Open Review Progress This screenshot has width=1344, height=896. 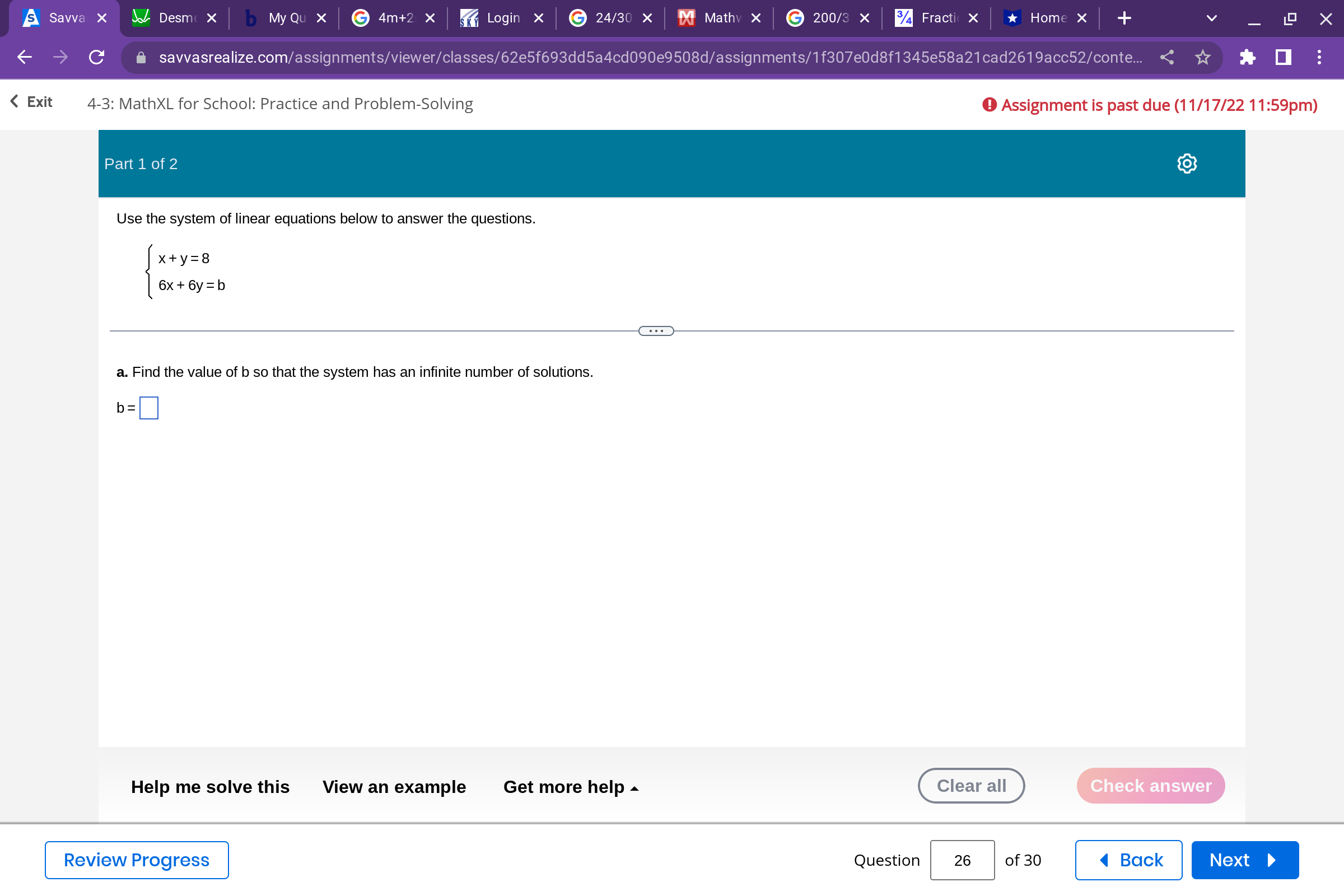137,860
